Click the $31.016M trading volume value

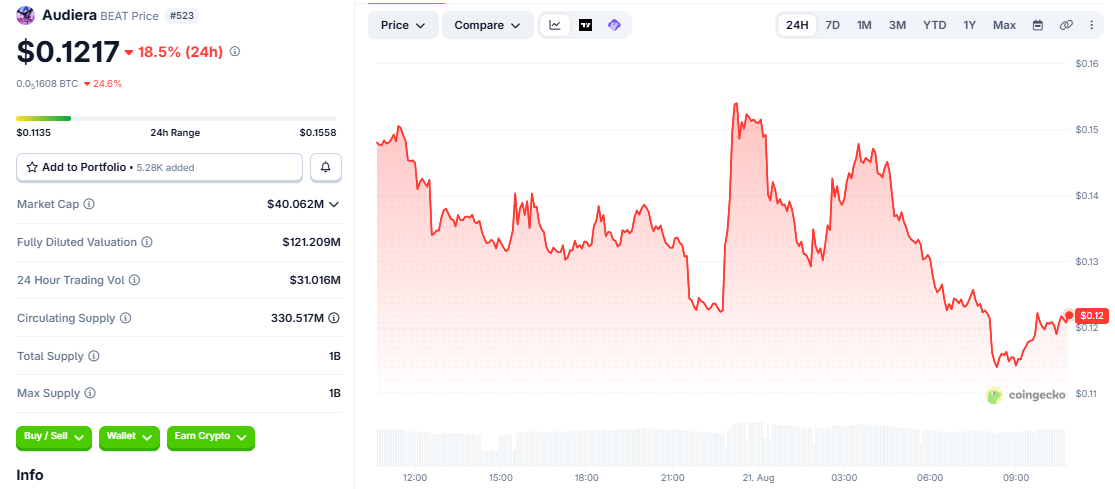coord(315,280)
